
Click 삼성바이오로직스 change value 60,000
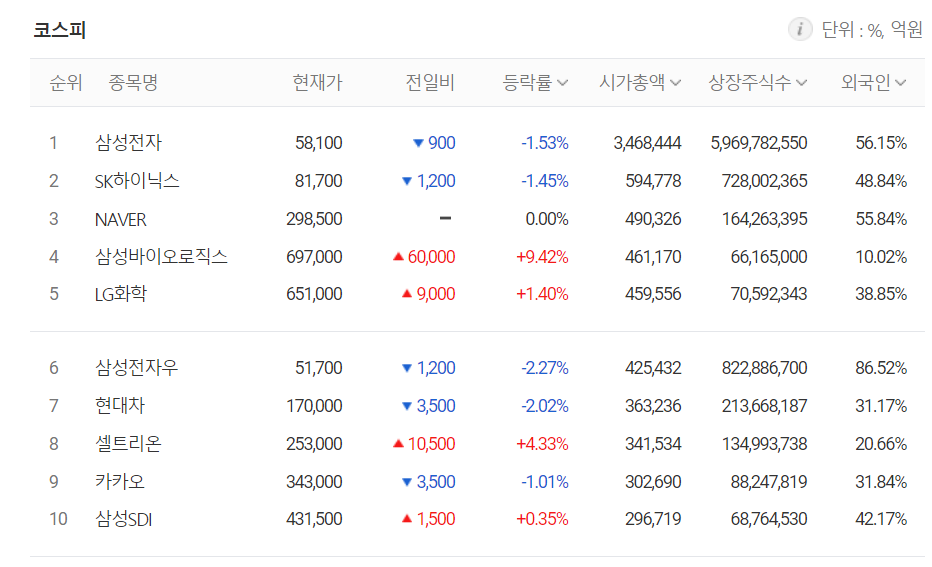[432, 257]
